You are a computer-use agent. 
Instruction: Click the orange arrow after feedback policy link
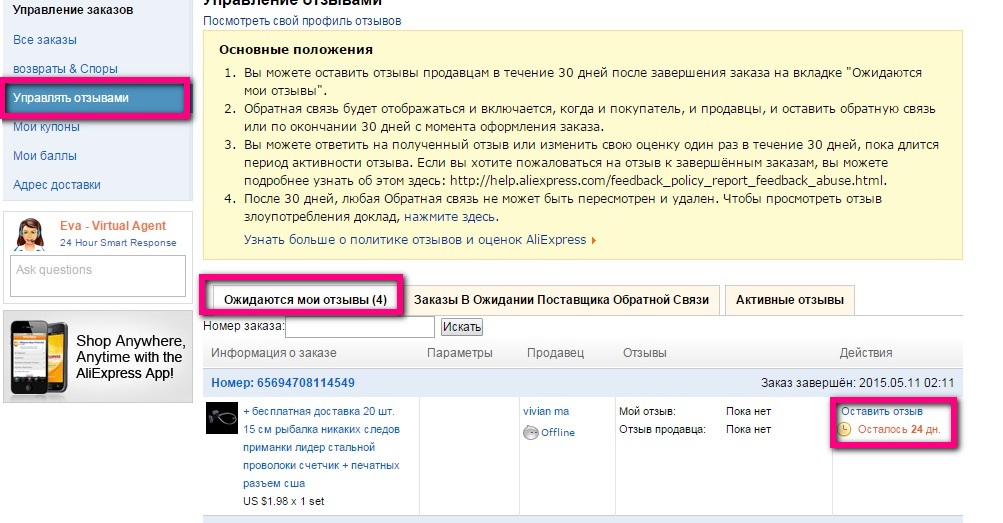[594, 240]
